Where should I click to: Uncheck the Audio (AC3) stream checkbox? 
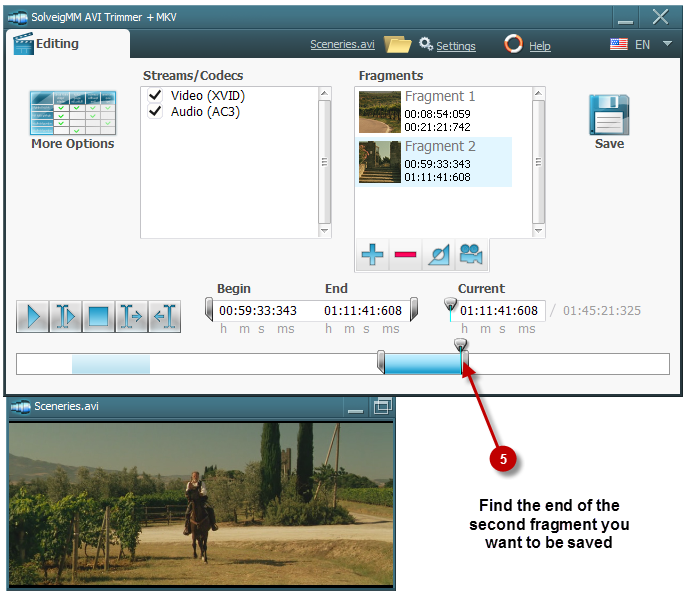tap(155, 112)
